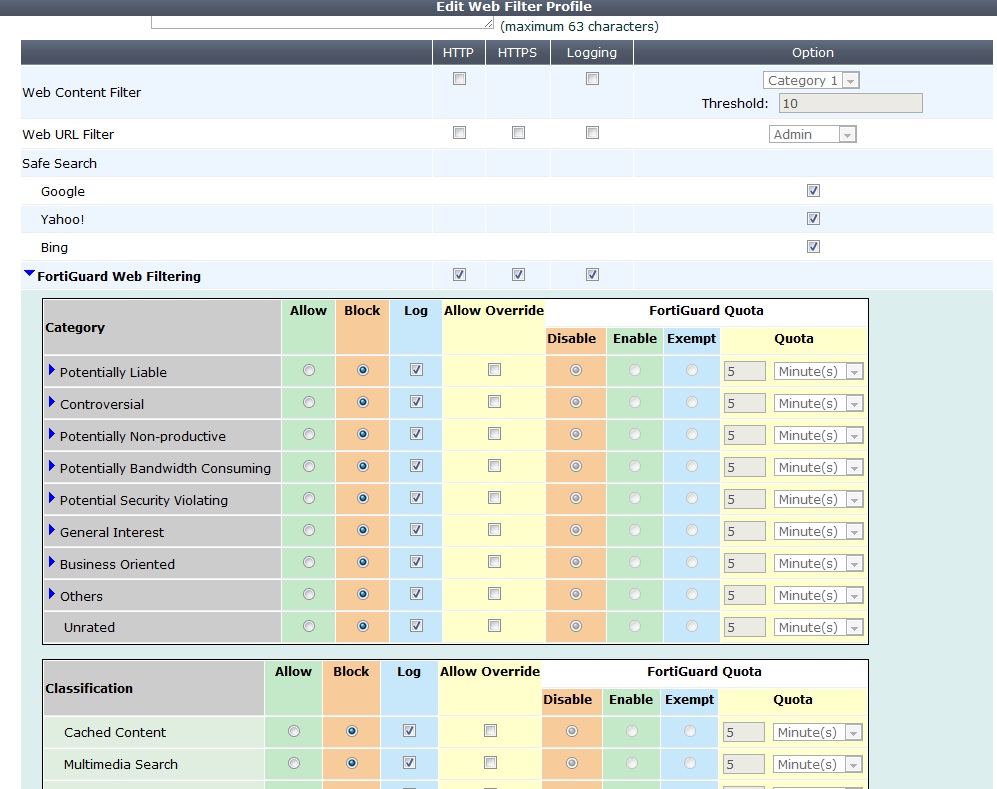Open the Admin dropdown for Web URL Filter
This screenshot has height=789, width=997.
(x=812, y=134)
